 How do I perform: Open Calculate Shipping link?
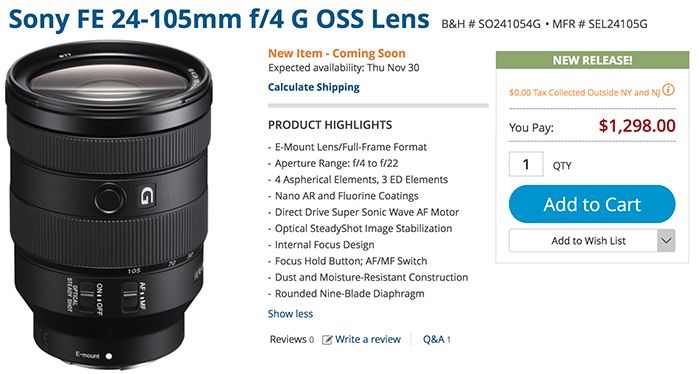point(313,87)
